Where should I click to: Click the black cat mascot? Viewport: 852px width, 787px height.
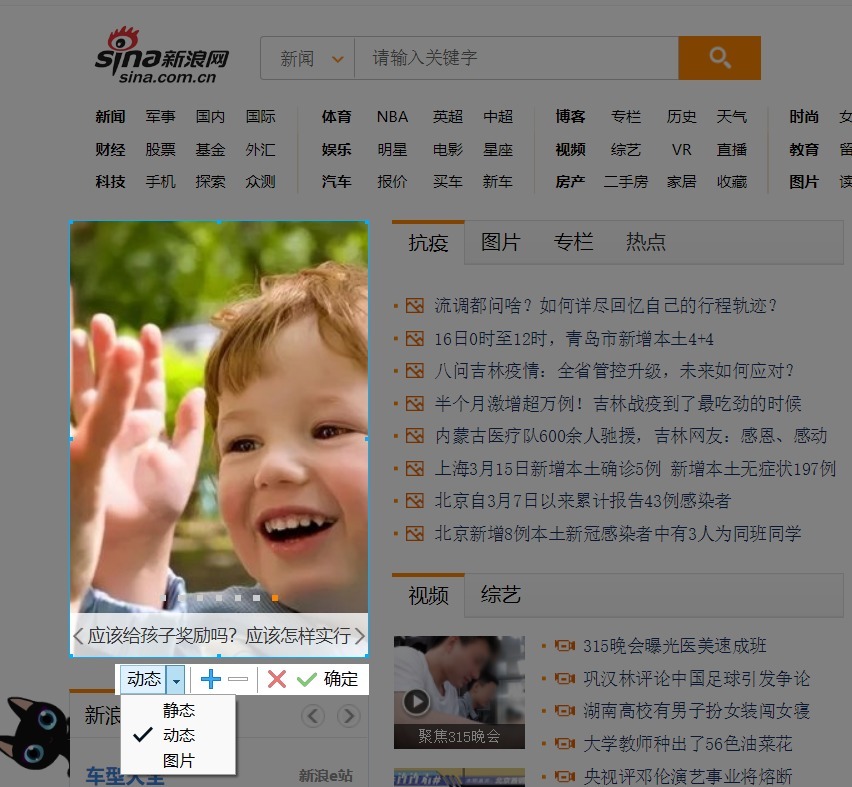tap(35, 735)
